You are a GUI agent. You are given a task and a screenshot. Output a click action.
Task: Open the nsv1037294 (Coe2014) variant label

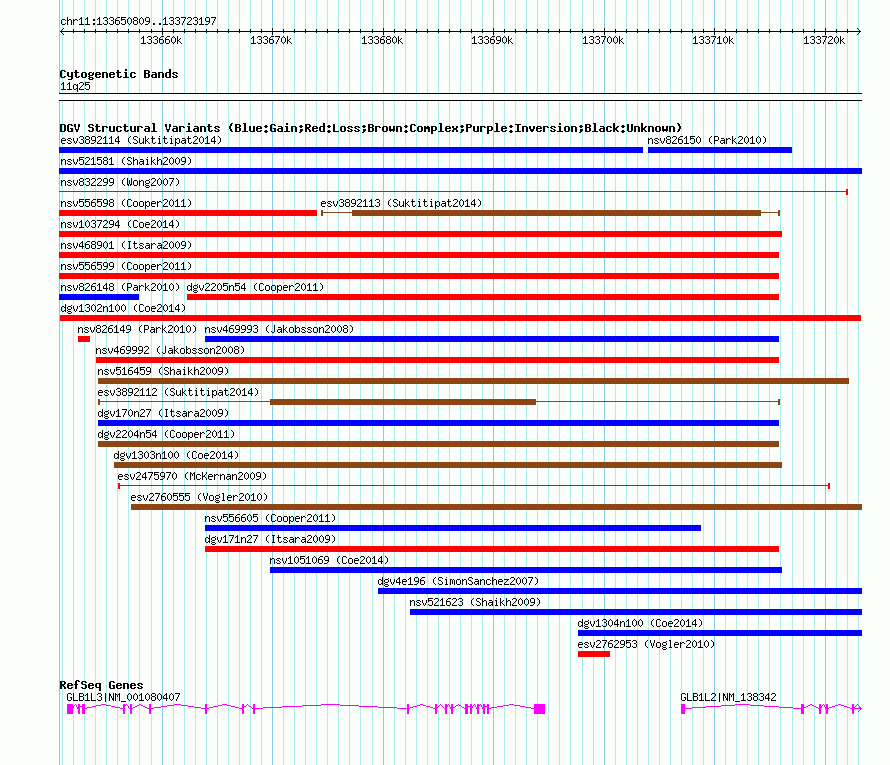pos(120,224)
